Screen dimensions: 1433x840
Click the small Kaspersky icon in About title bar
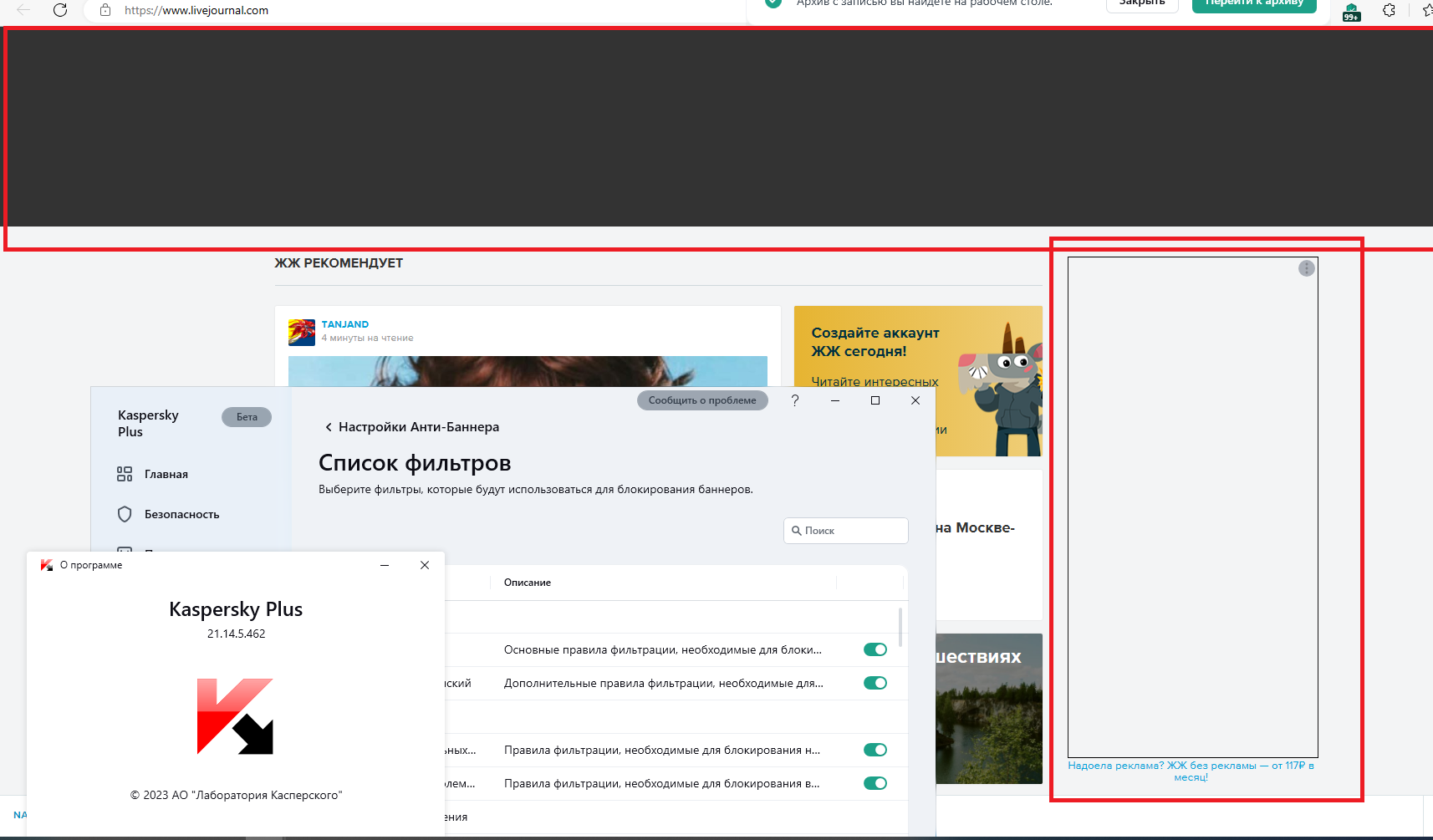tap(47, 565)
